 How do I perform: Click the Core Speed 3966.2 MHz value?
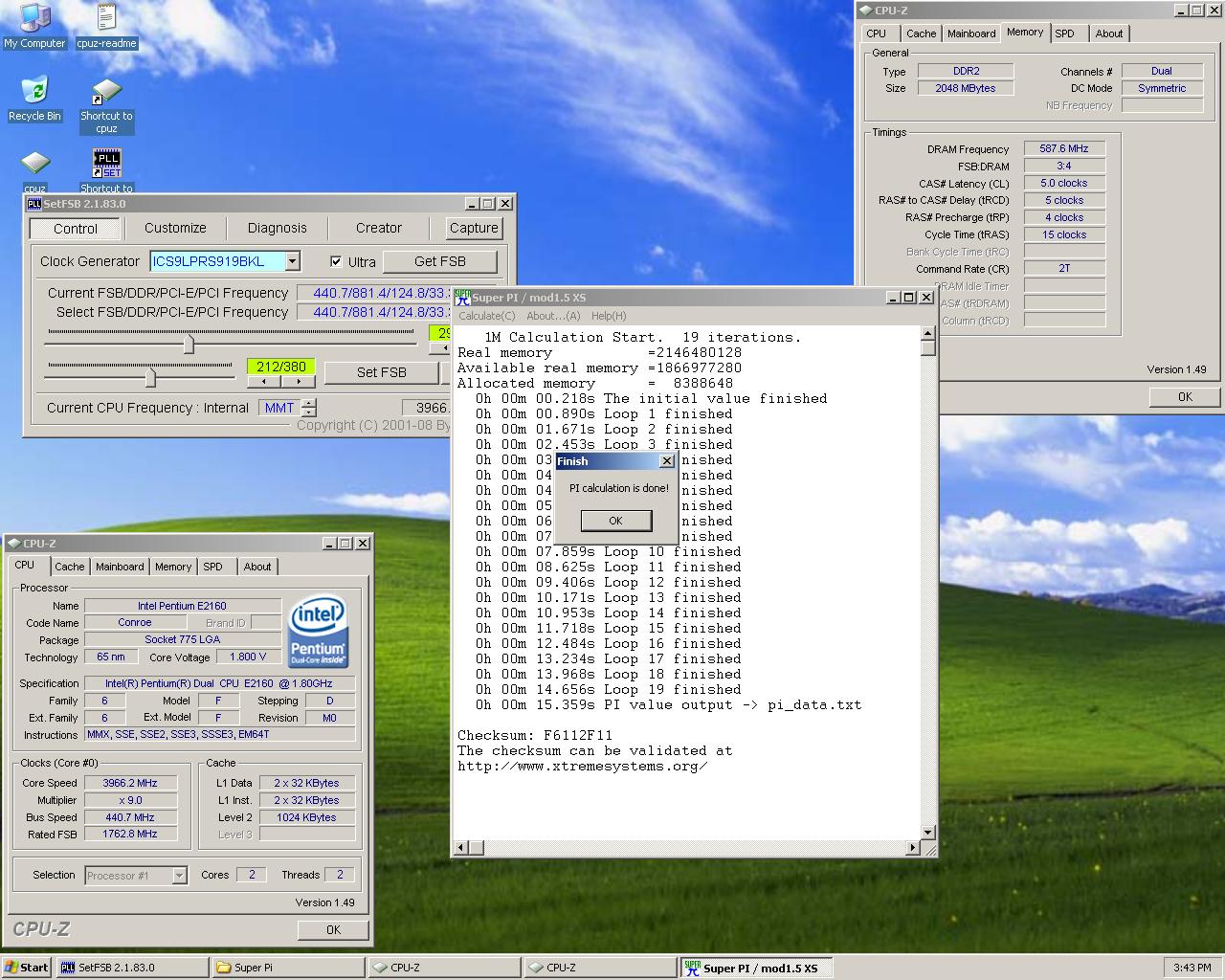tap(130, 783)
